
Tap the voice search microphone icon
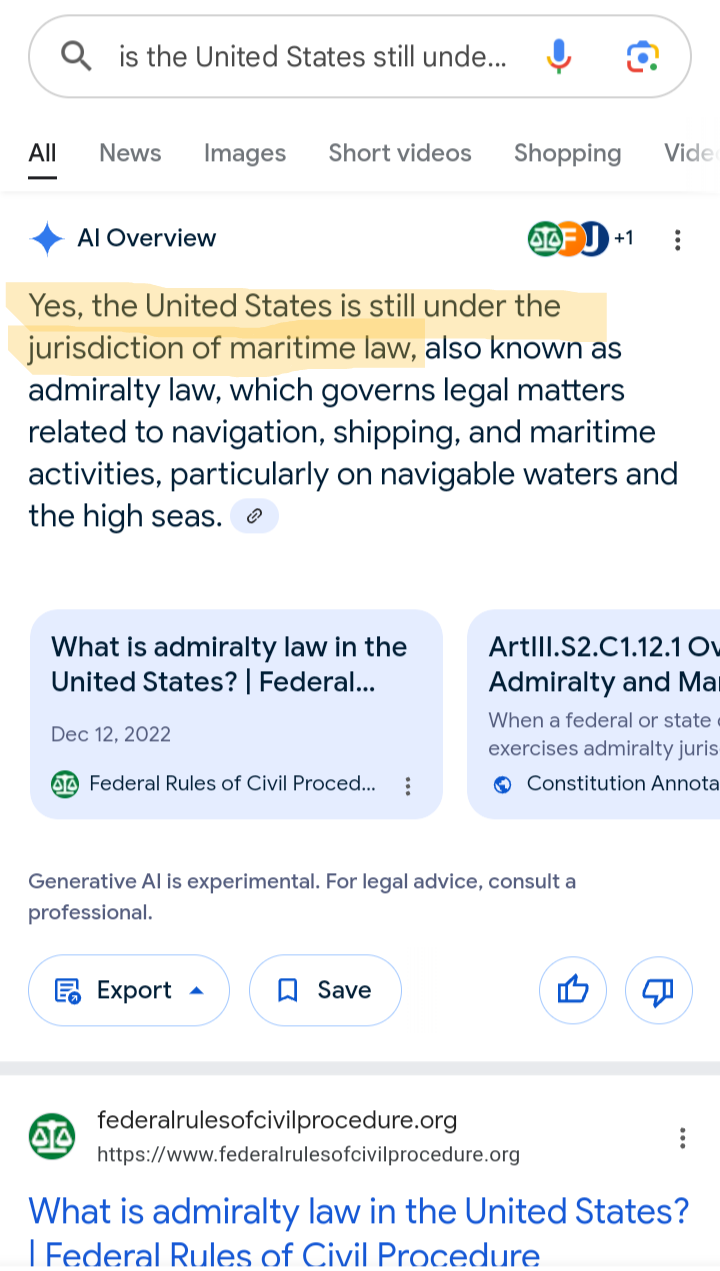point(559,56)
